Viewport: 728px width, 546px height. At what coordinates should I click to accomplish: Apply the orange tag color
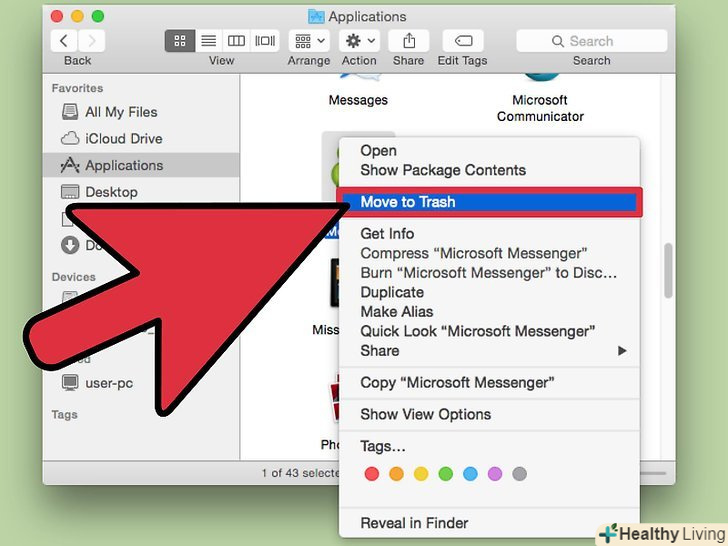click(x=396, y=474)
